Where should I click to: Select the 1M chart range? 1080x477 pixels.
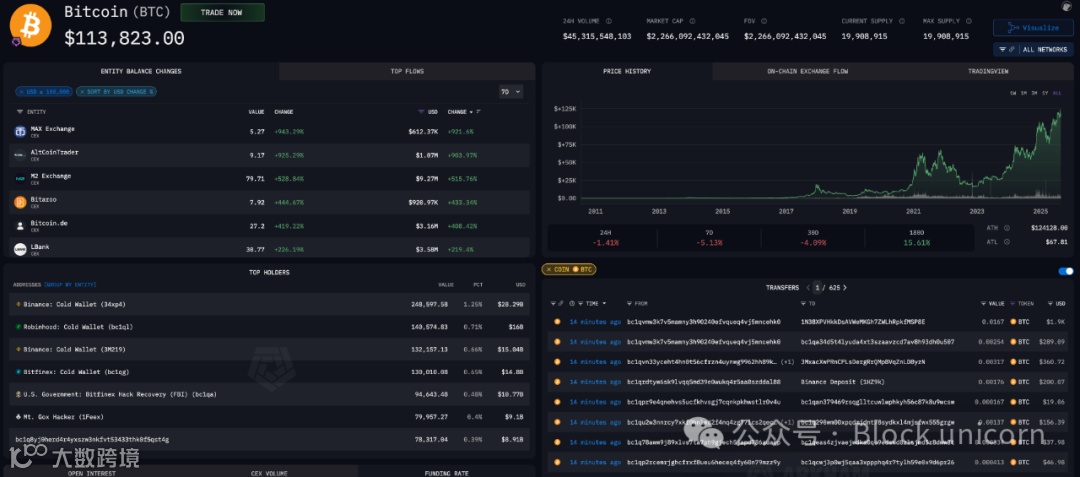[1024, 93]
